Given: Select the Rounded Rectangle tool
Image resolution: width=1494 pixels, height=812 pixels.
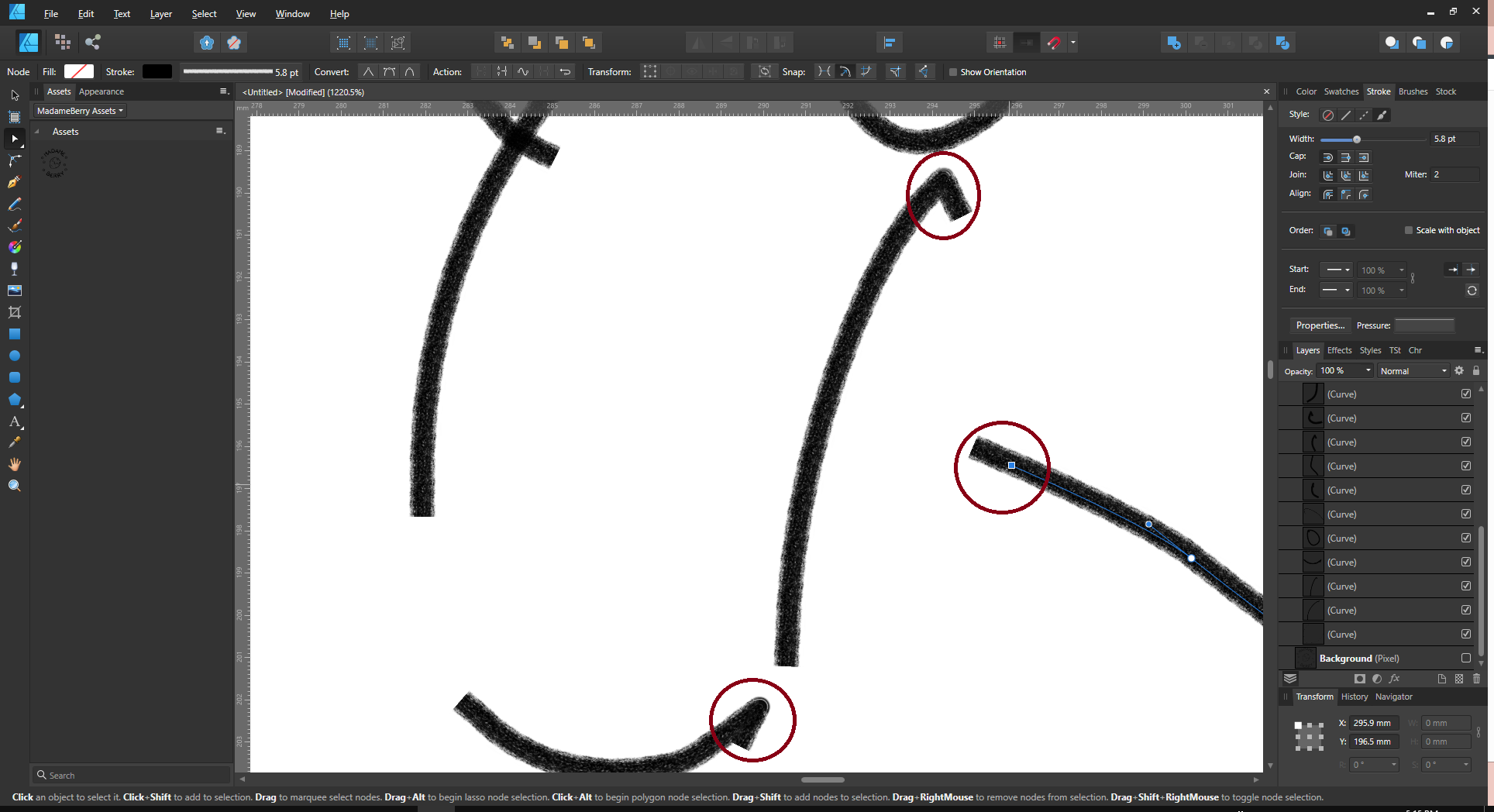Looking at the screenshot, I should 15,377.
